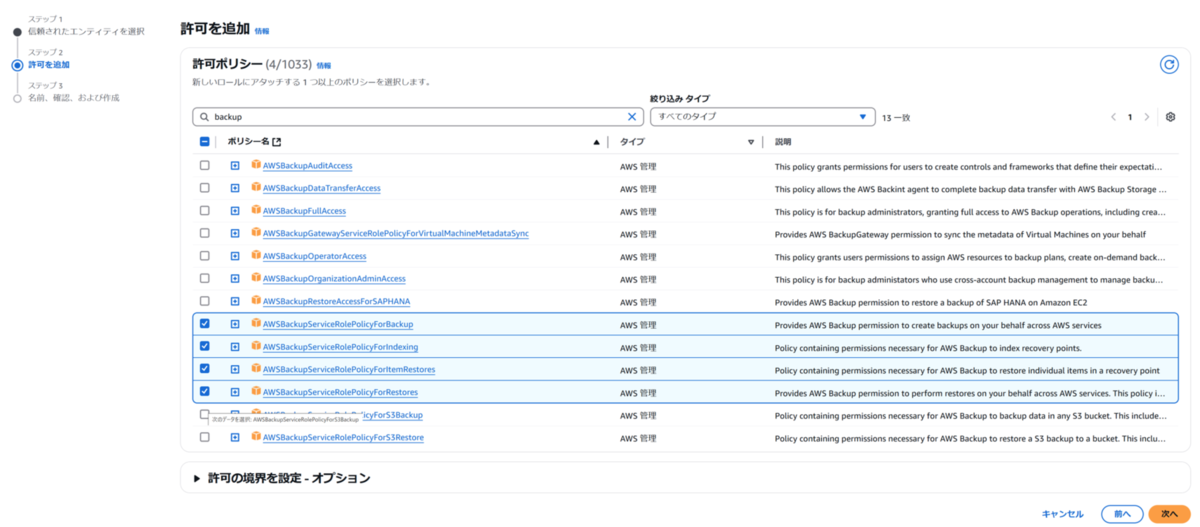Click into the backup search field
This screenshot has height=527, width=1200.
coord(418,117)
